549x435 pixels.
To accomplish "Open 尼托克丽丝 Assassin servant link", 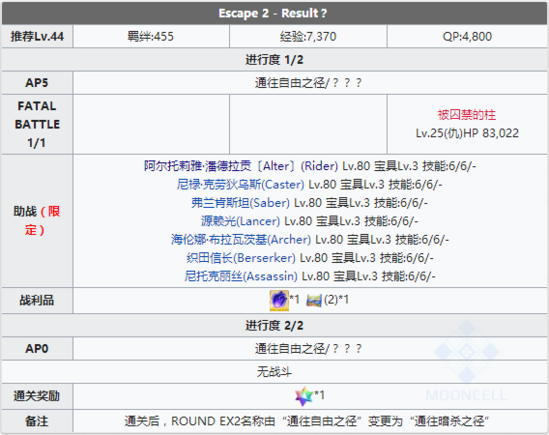I will tap(241, 276).
